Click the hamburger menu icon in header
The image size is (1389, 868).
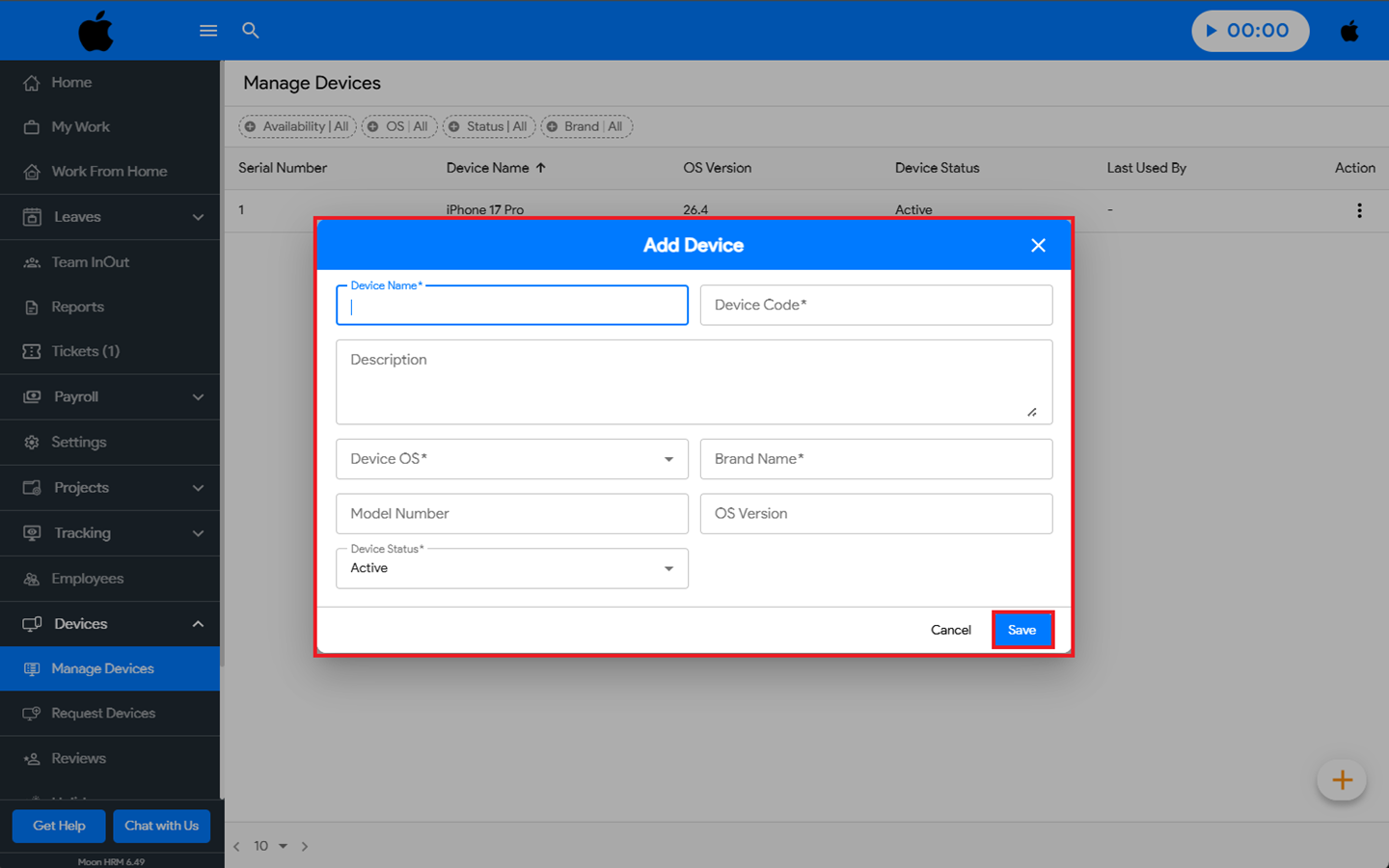[207, 31]
